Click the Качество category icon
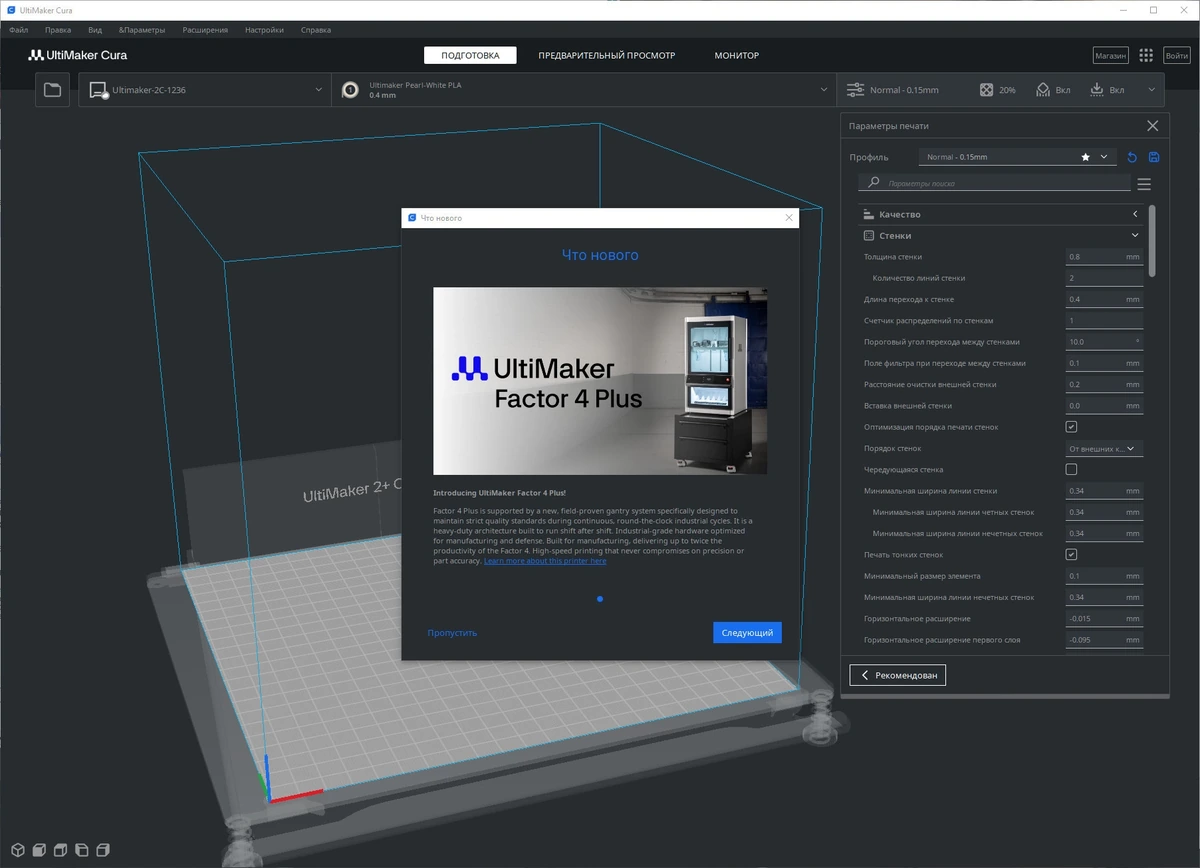Viewport: 1200px width, 868px height. [x=868, y=214]
